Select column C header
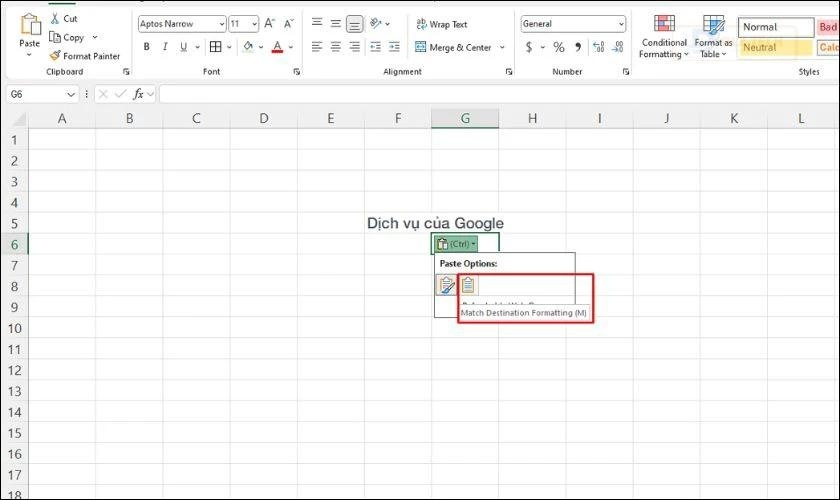The height and width of the screenshot is (500, 840). point(196,118)
